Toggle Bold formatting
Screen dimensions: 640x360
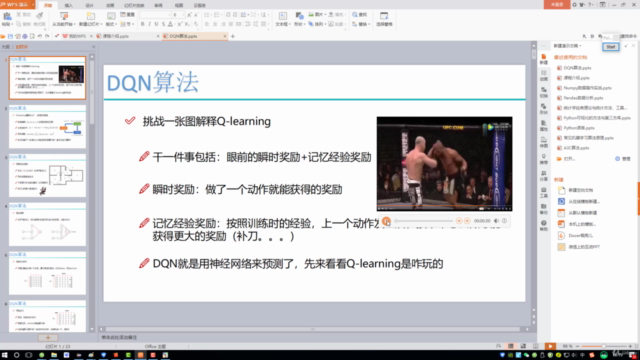142,24
